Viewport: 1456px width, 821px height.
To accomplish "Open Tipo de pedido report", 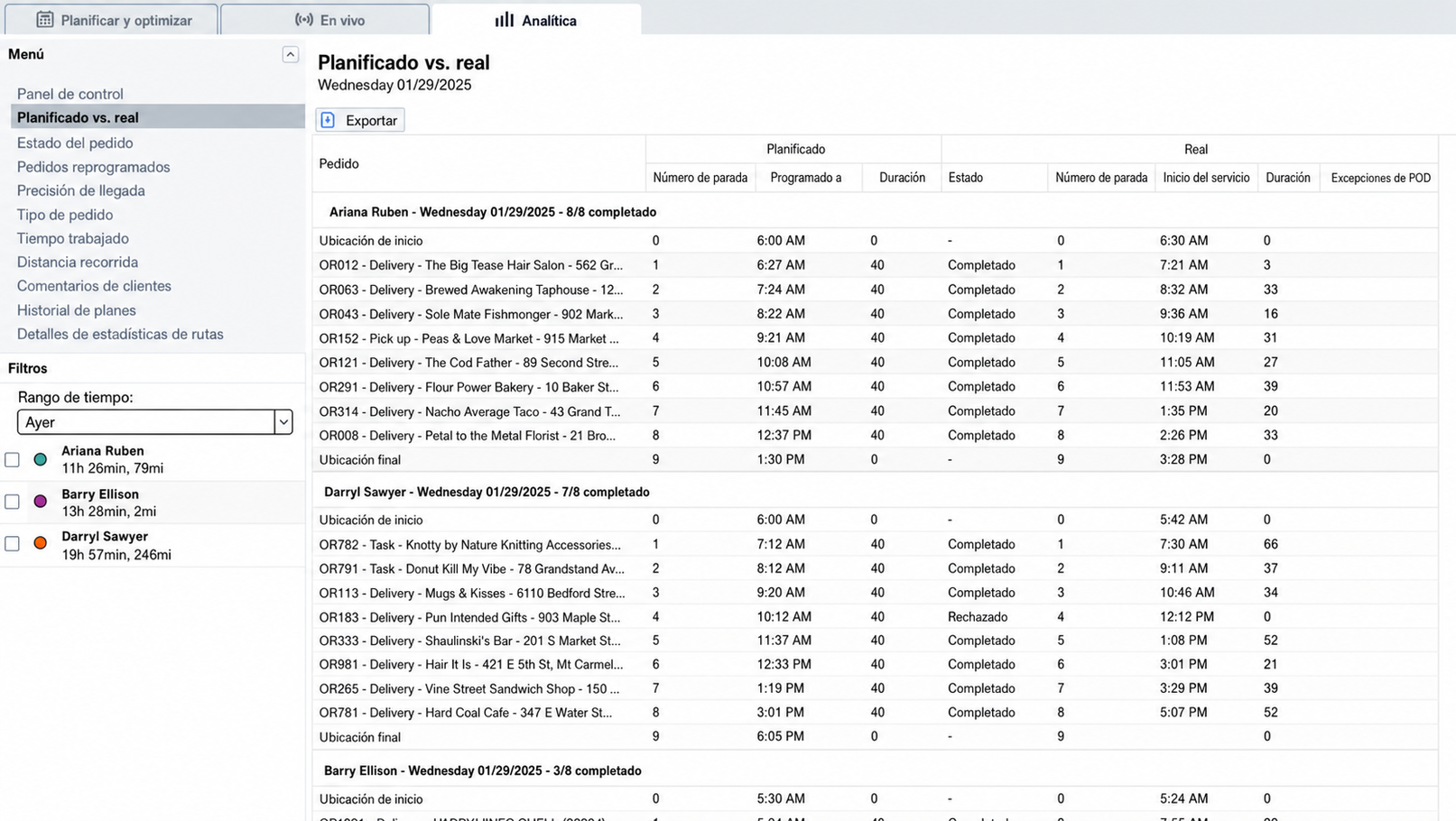I will [x=65, y=215].
